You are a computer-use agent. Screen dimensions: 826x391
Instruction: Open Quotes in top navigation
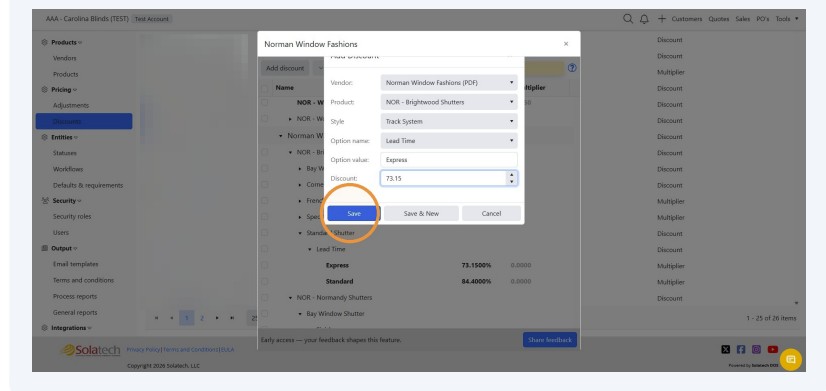pyautogui.click(x=719, y=19)
